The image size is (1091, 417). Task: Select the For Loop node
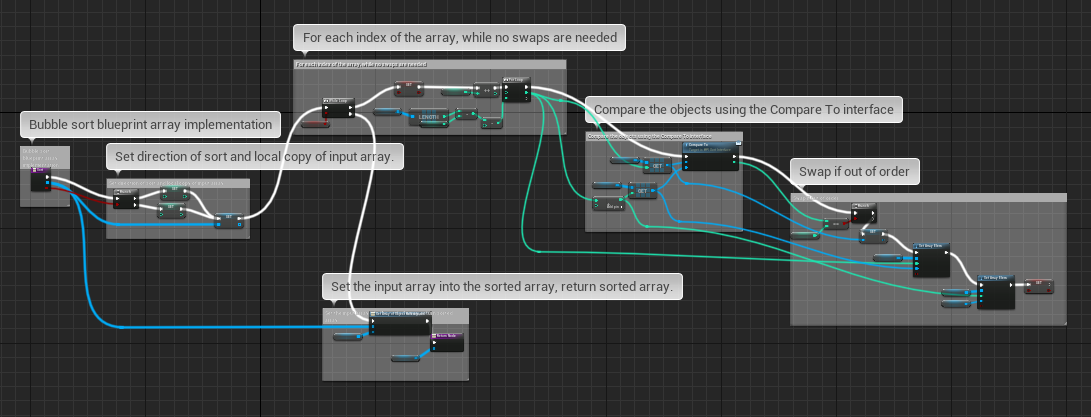[x=516, y=89]
